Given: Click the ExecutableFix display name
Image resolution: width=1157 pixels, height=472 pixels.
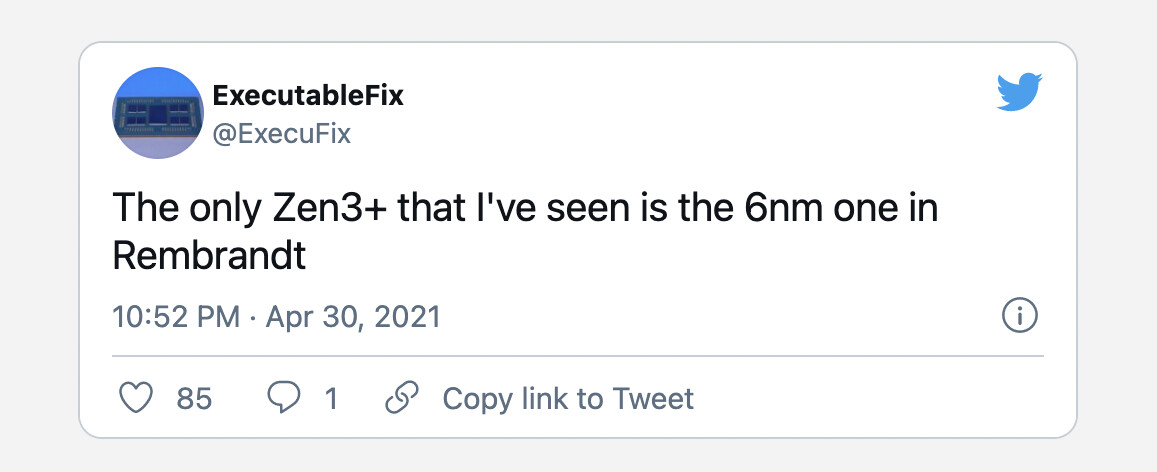Looking at the screenshot, I should [x=308, y=95].
